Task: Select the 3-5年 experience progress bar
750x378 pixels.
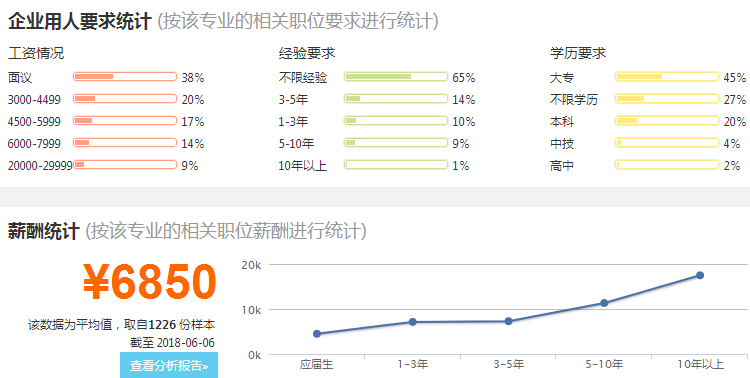Action: [396, 99]
